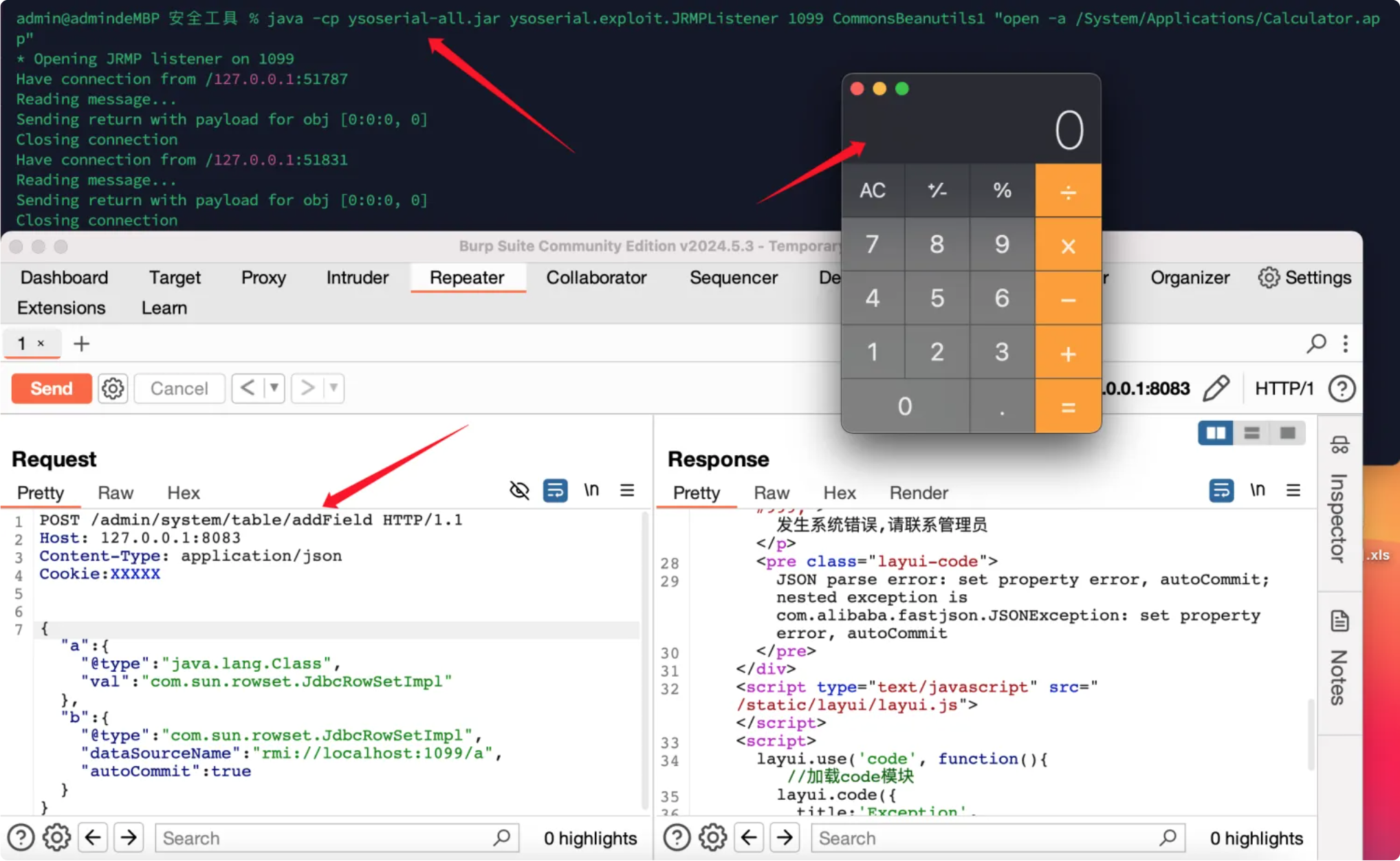1400x861 pixels.
Task: Open the dropdown beside forward arrow
Action: click(333, 388)
